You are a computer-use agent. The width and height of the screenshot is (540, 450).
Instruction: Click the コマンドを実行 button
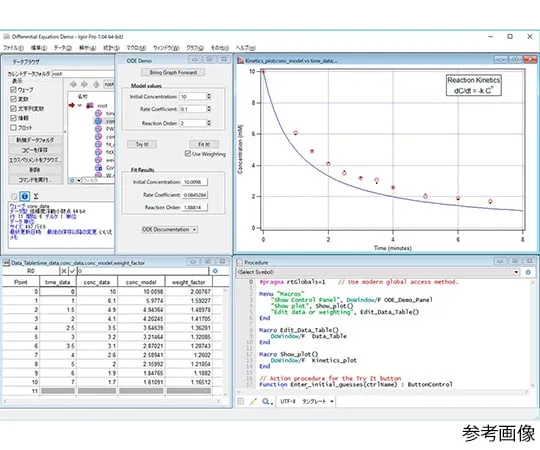point(35,180)
